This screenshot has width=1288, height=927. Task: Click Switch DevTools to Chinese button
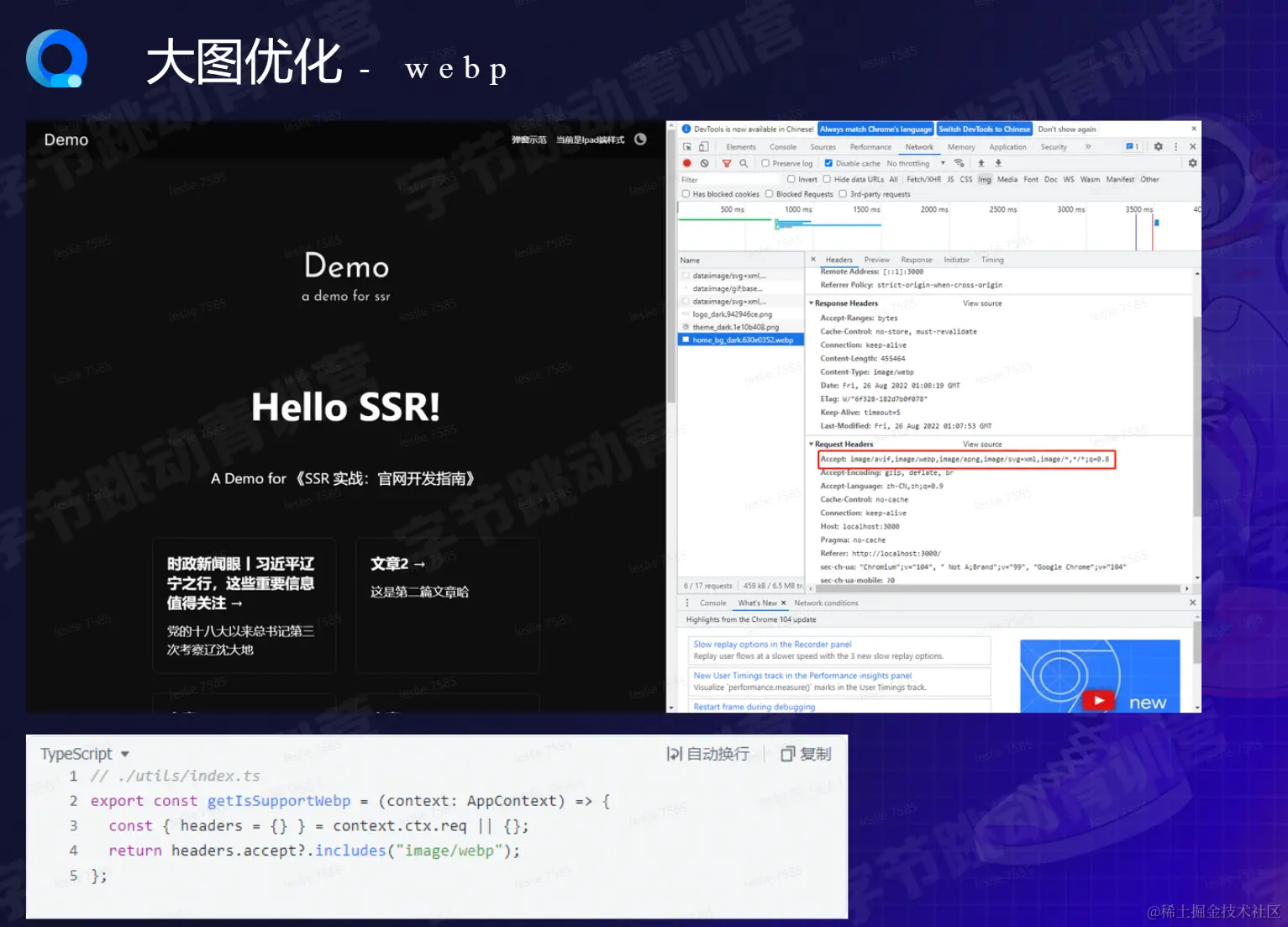tap(985, 129)
